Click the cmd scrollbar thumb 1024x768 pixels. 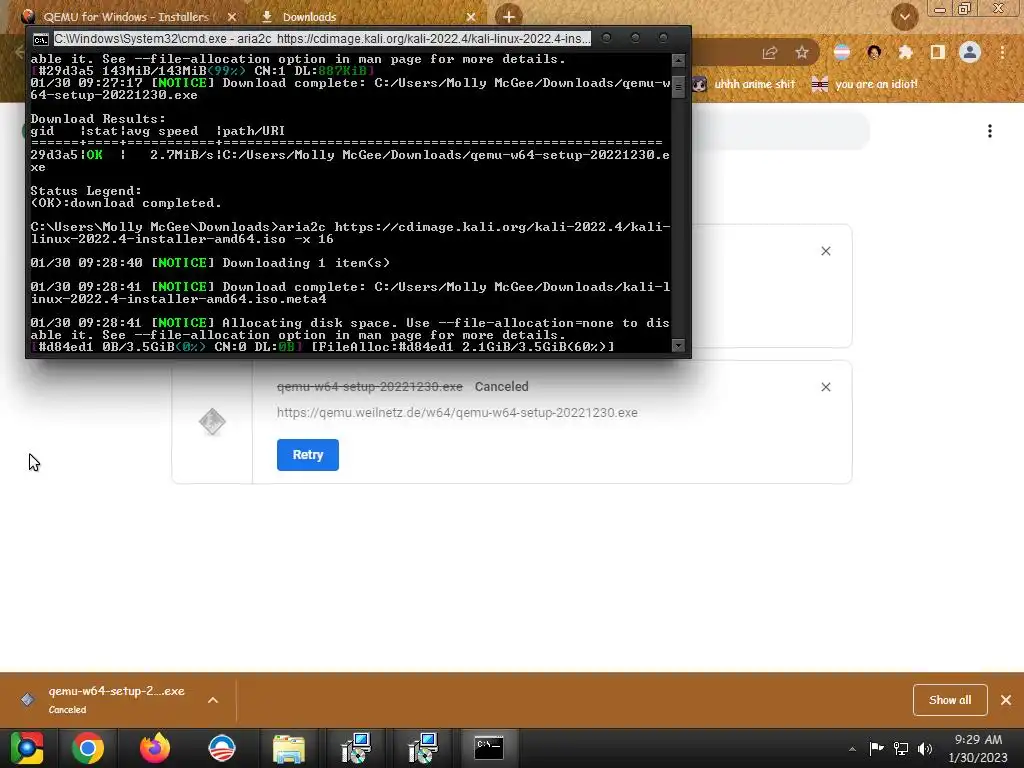[x=679, y=86]
